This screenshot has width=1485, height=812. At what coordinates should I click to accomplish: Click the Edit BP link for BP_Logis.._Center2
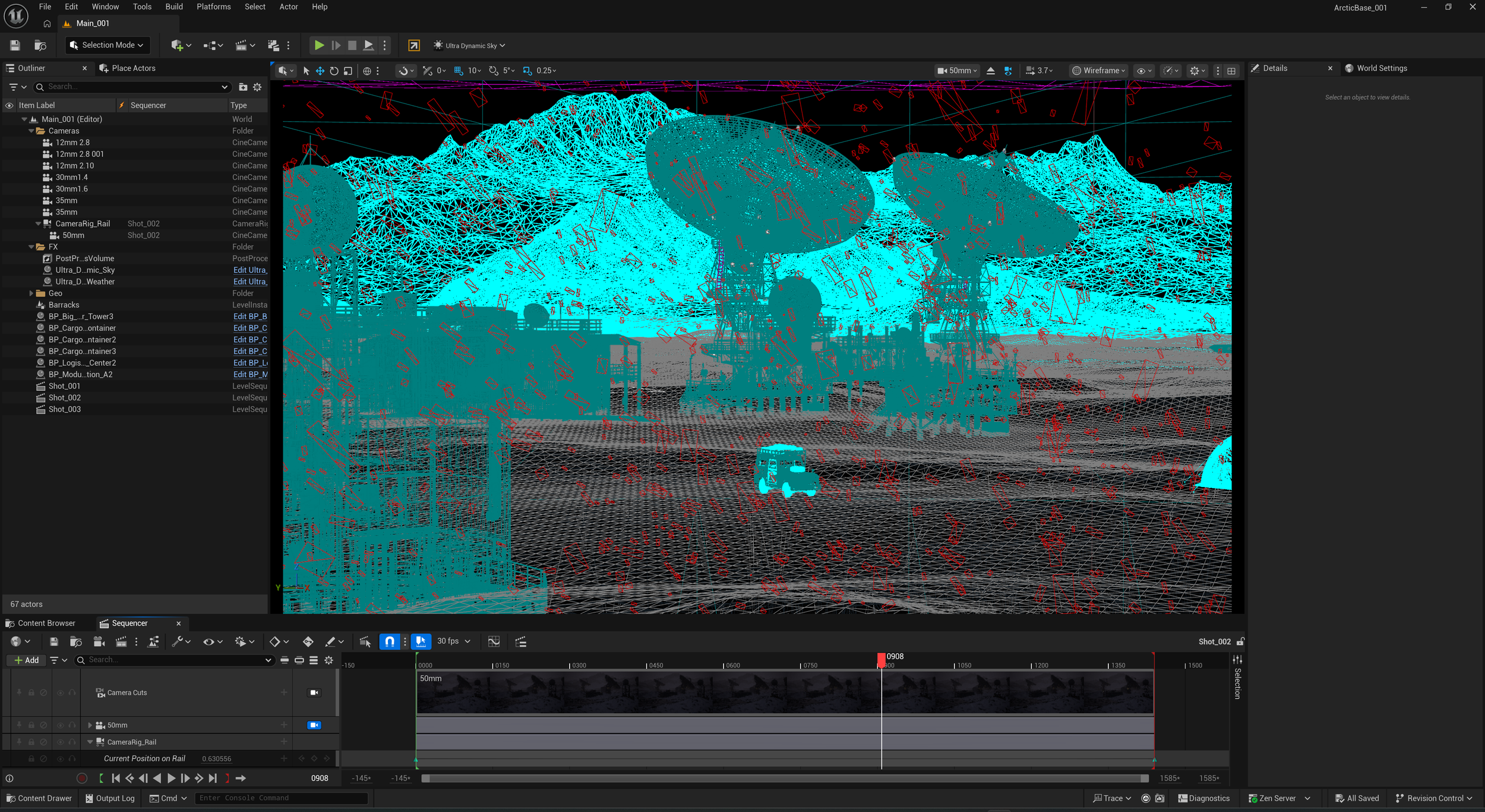(250, 363)
